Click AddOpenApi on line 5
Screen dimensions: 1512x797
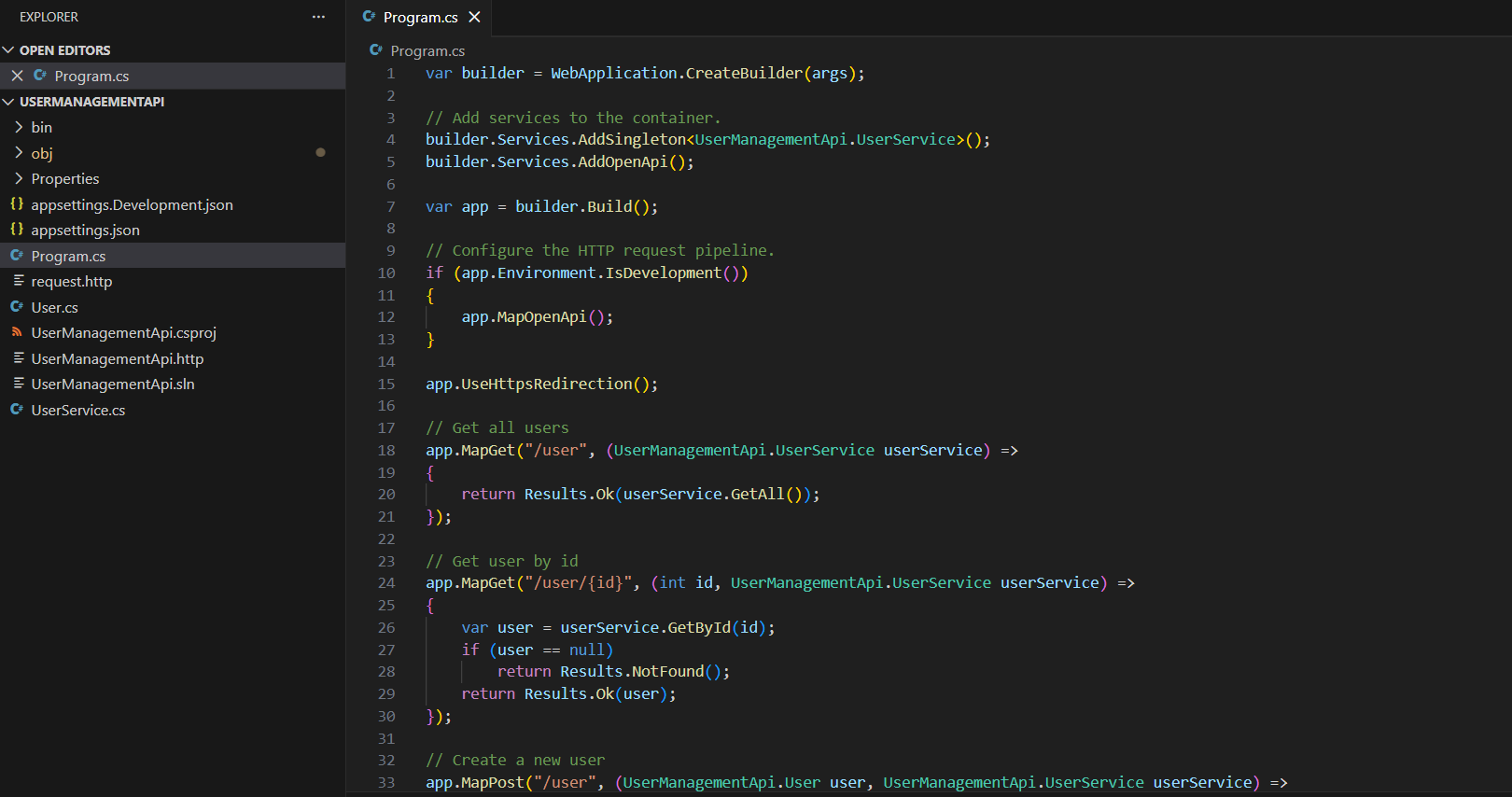[x=623, y=161]
